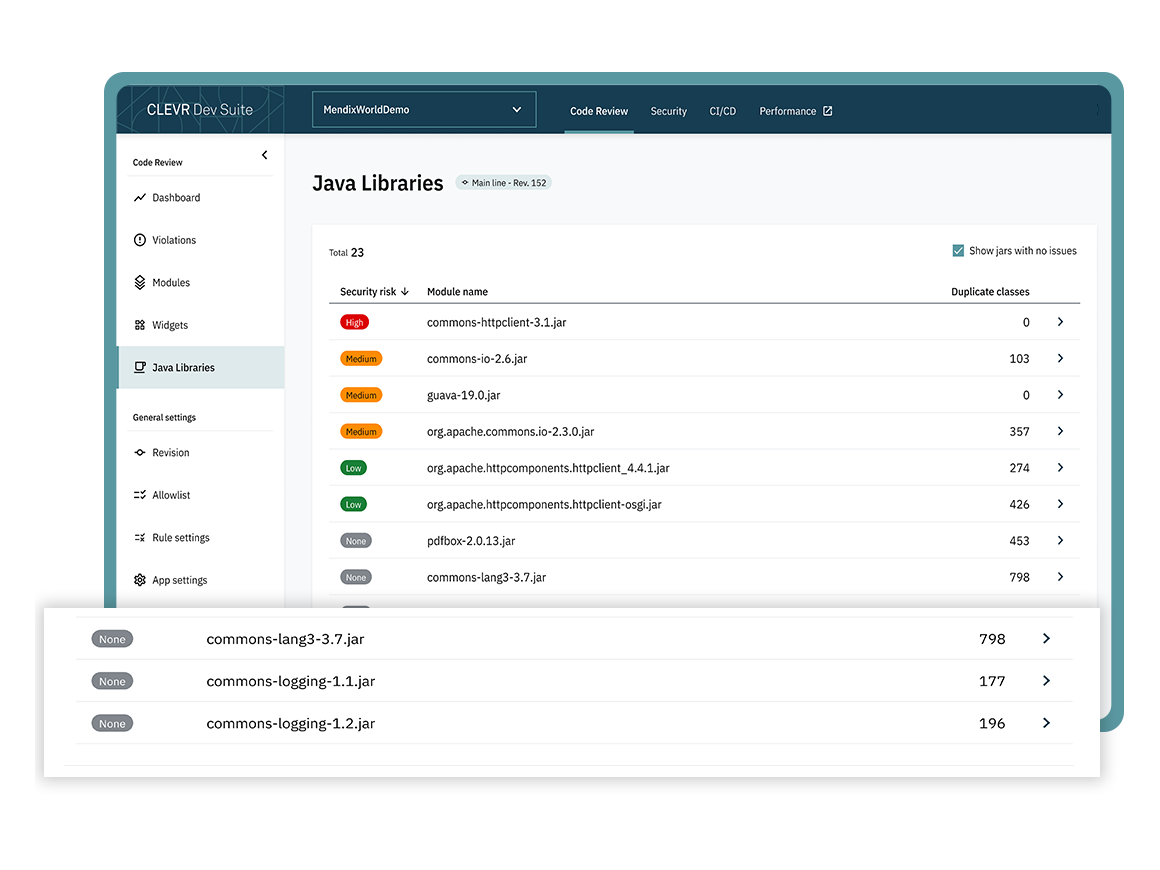The image size is (1160, 870).
Task: Click the Java Libraries cup icon
Action: [x=140, y=368]
